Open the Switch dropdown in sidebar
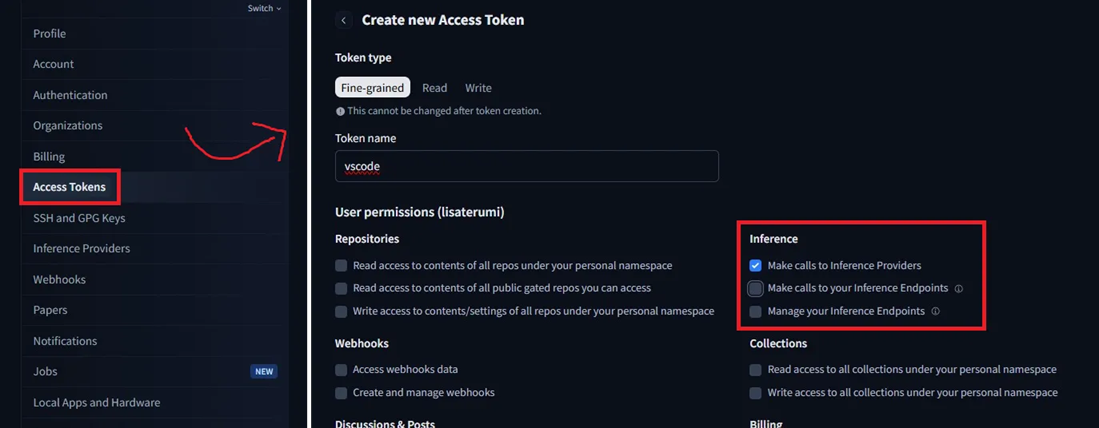The height and width of the screenshot is (428, 1099). [x=264, y=8]
